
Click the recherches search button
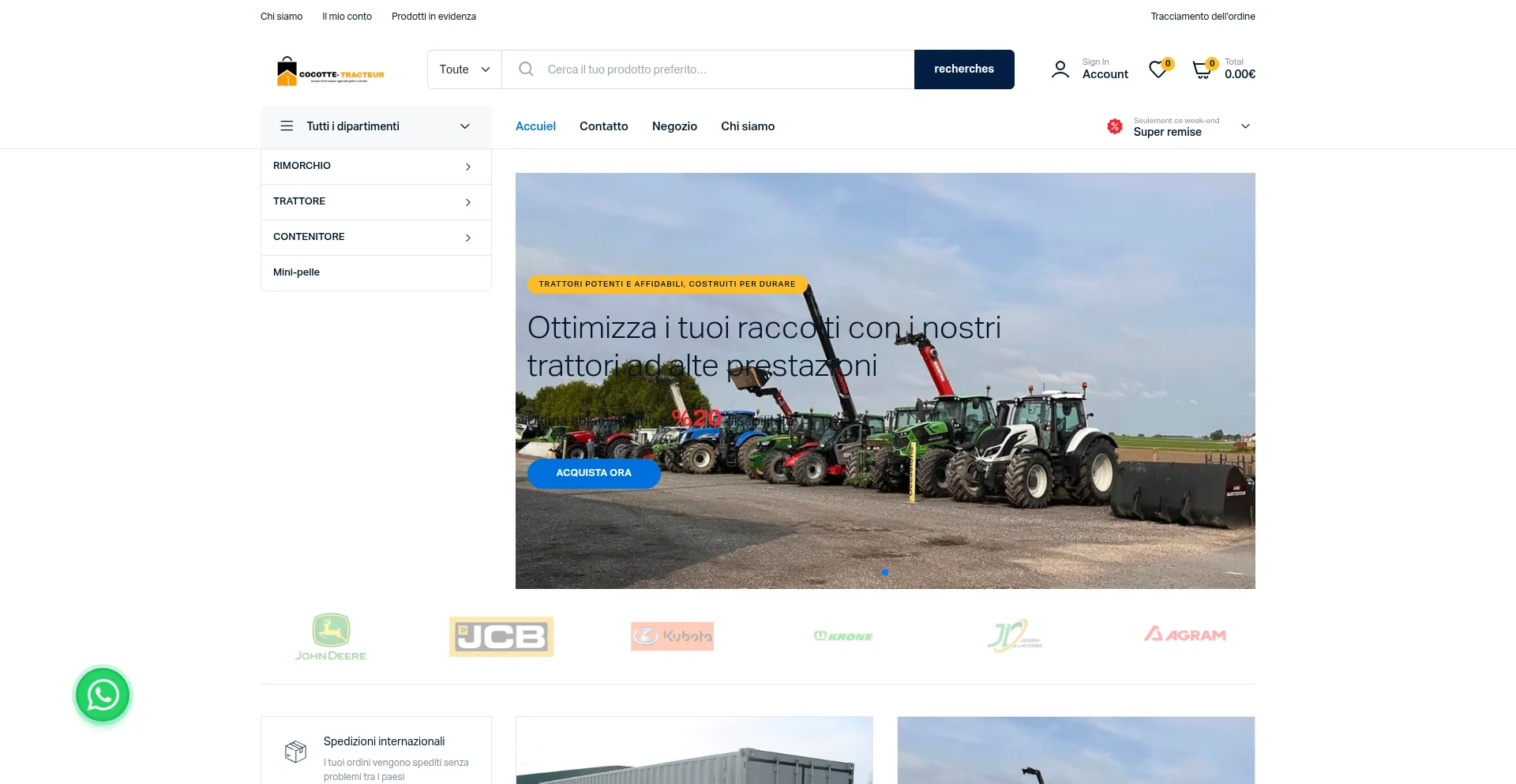tap(963, 69)
